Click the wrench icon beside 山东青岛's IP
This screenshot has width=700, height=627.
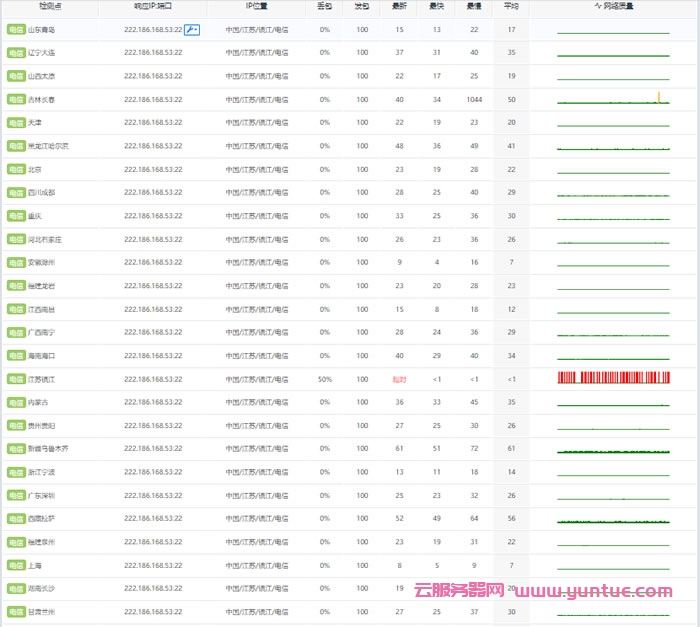192,30
